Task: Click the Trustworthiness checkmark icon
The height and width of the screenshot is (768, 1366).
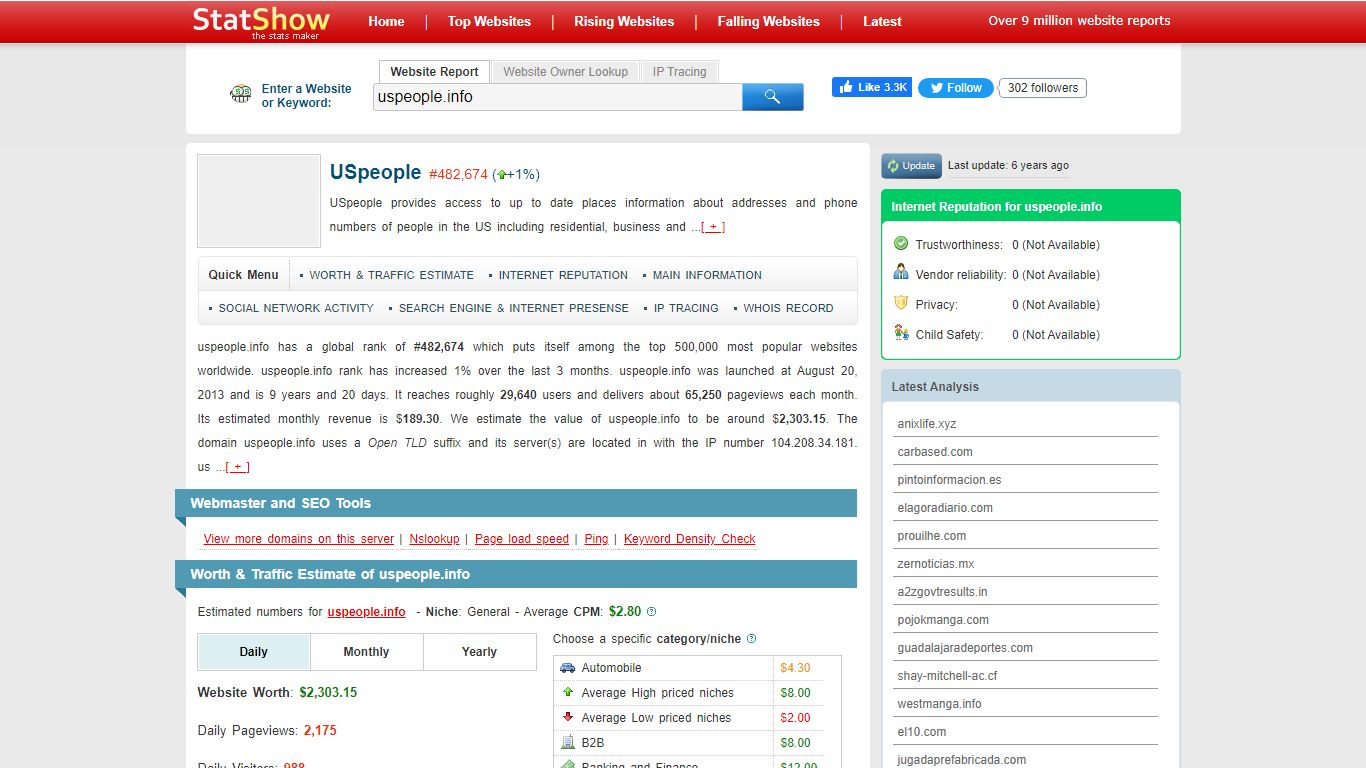Action: (x=901, y=243)
